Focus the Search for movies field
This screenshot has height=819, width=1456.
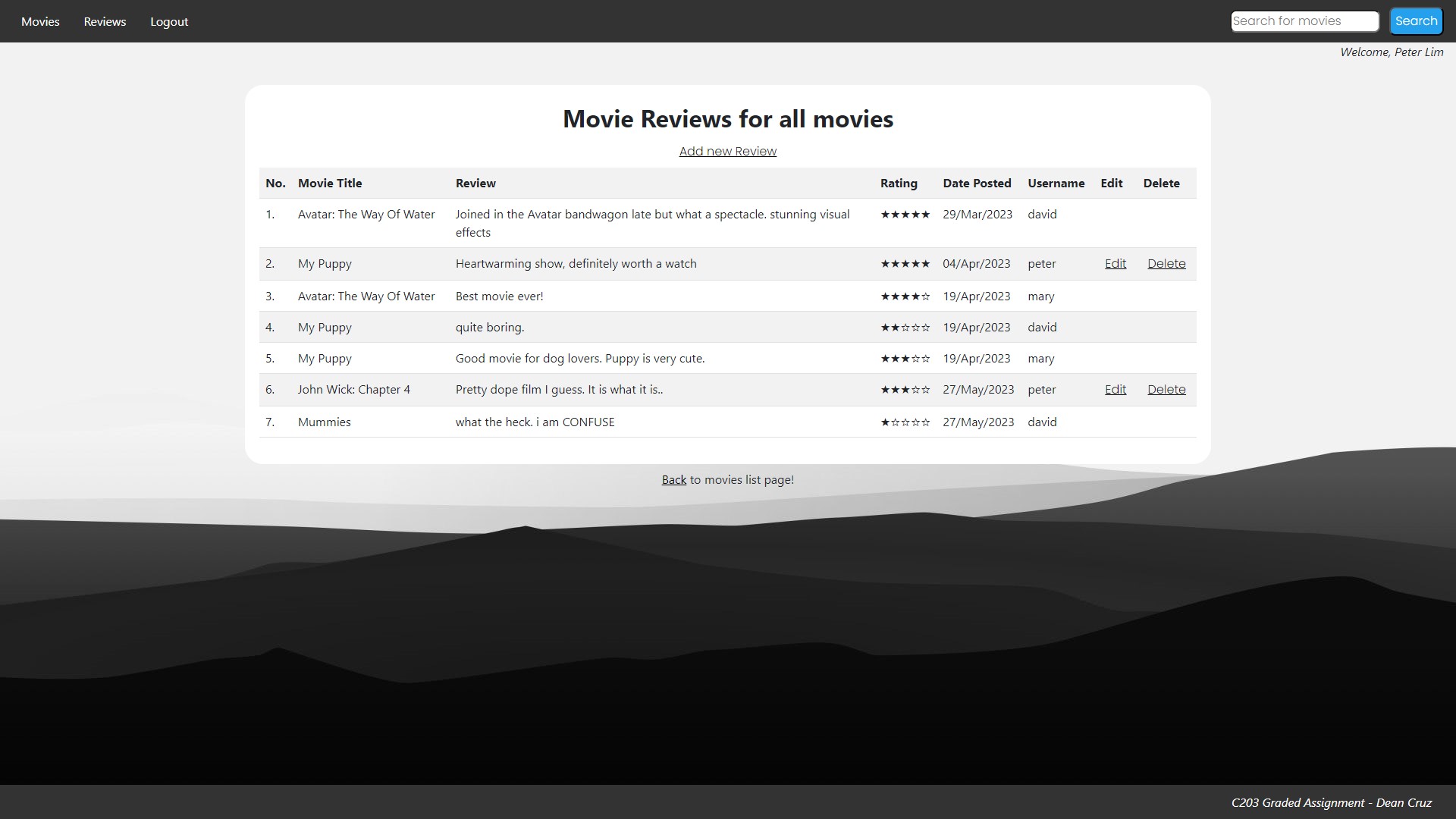1304,21
